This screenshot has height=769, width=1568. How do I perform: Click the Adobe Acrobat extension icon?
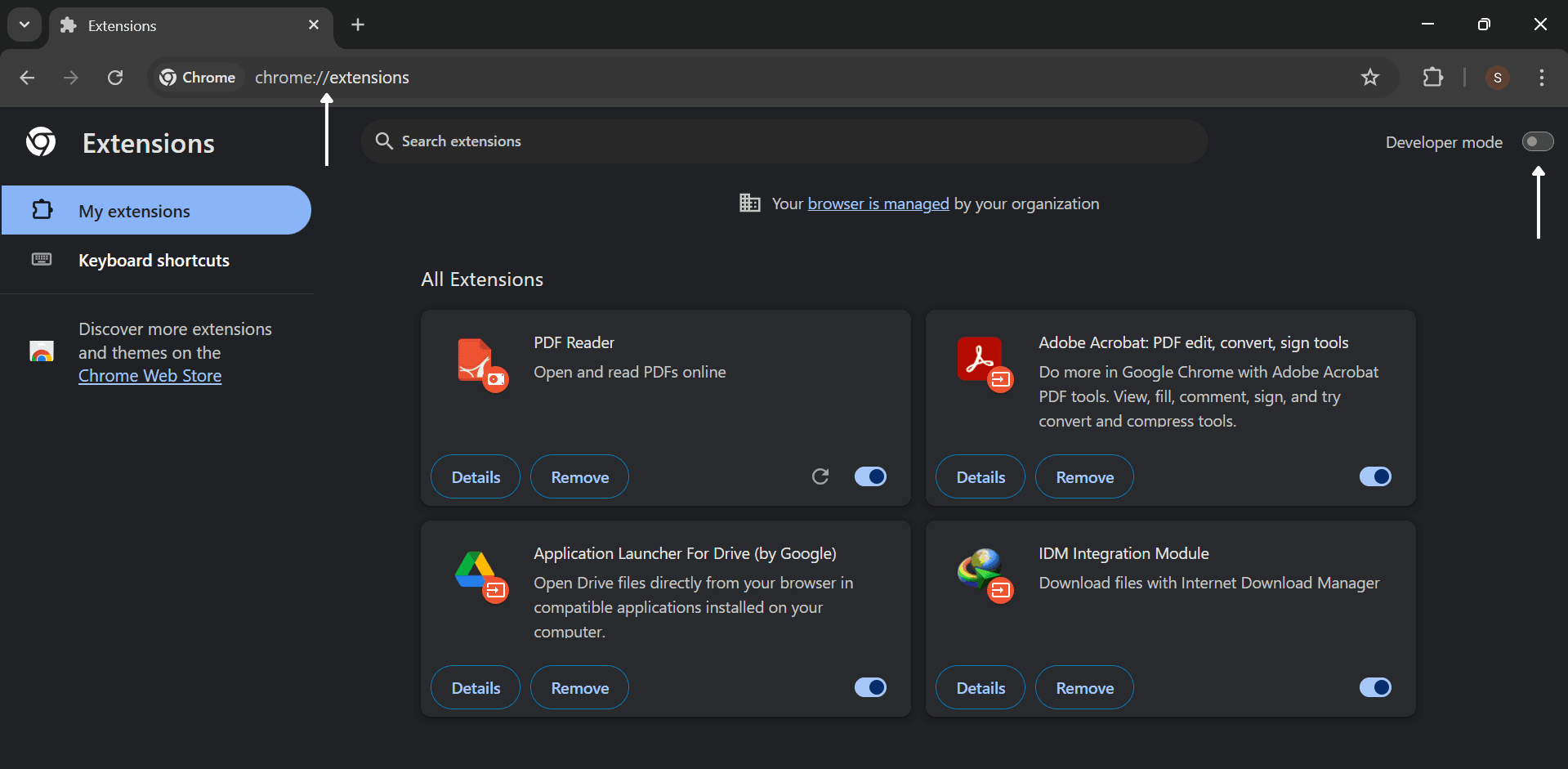pos(984,364)
